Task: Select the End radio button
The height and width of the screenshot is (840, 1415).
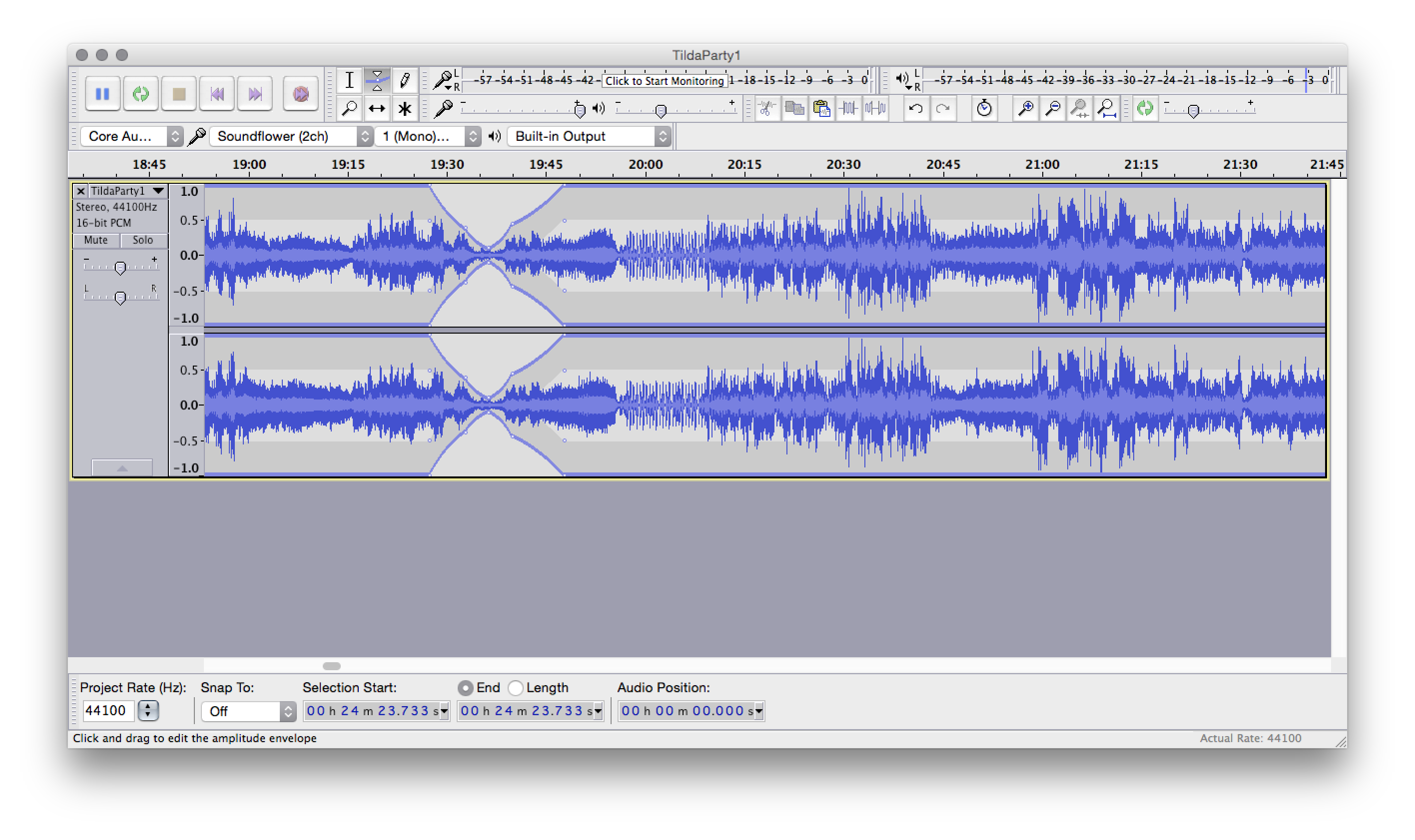Action: click(466, 688)
